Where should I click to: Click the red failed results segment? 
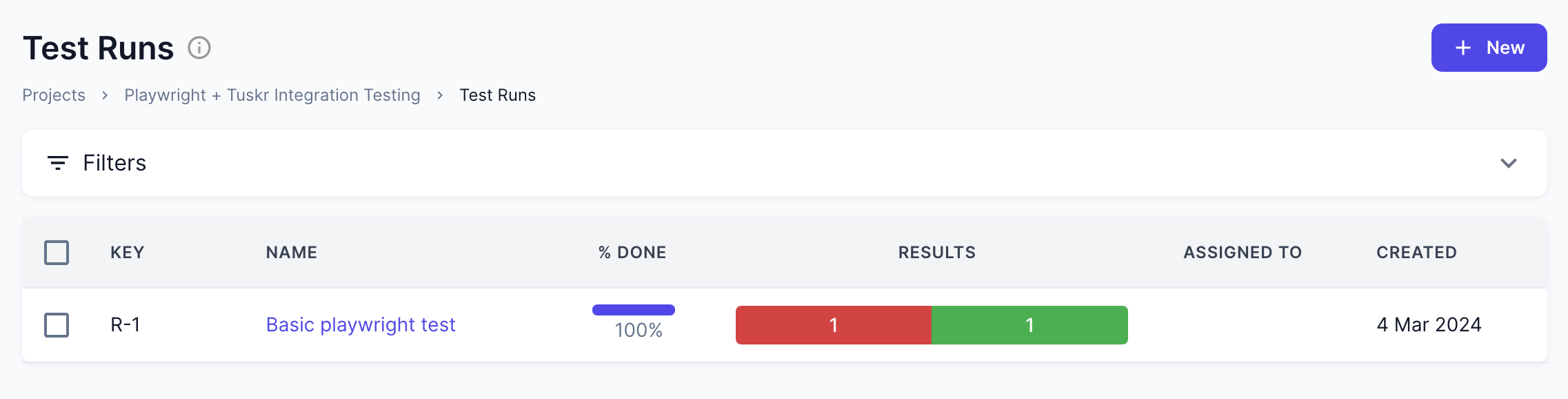point(833,325)
